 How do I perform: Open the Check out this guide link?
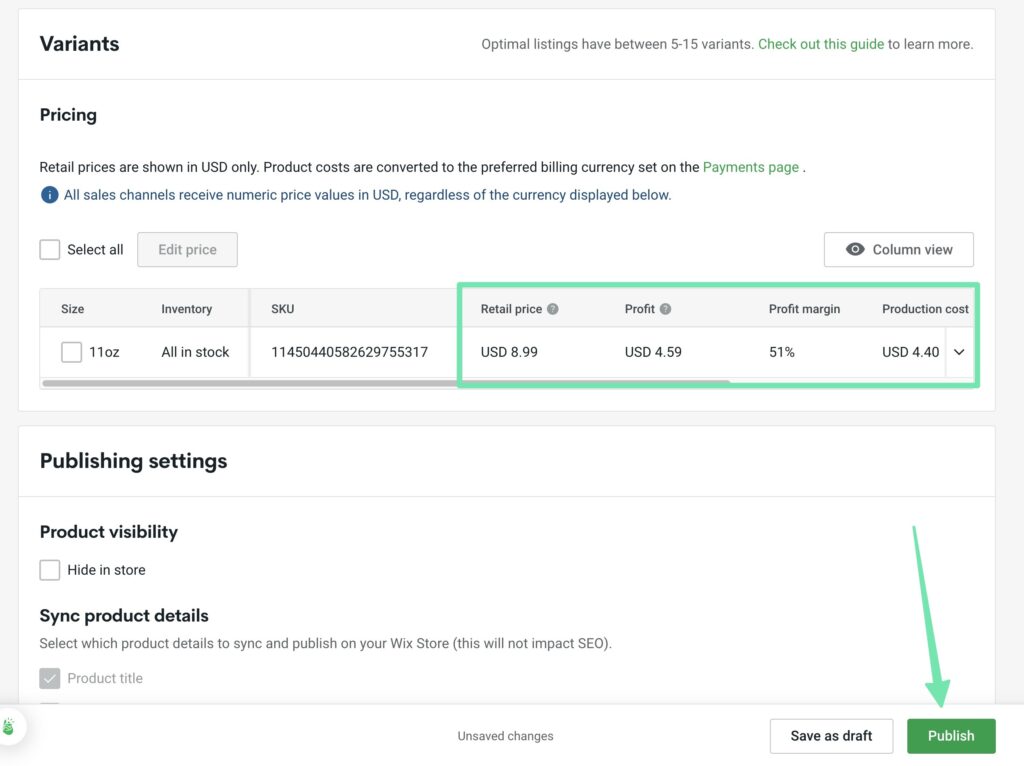(x=820, y=44)
